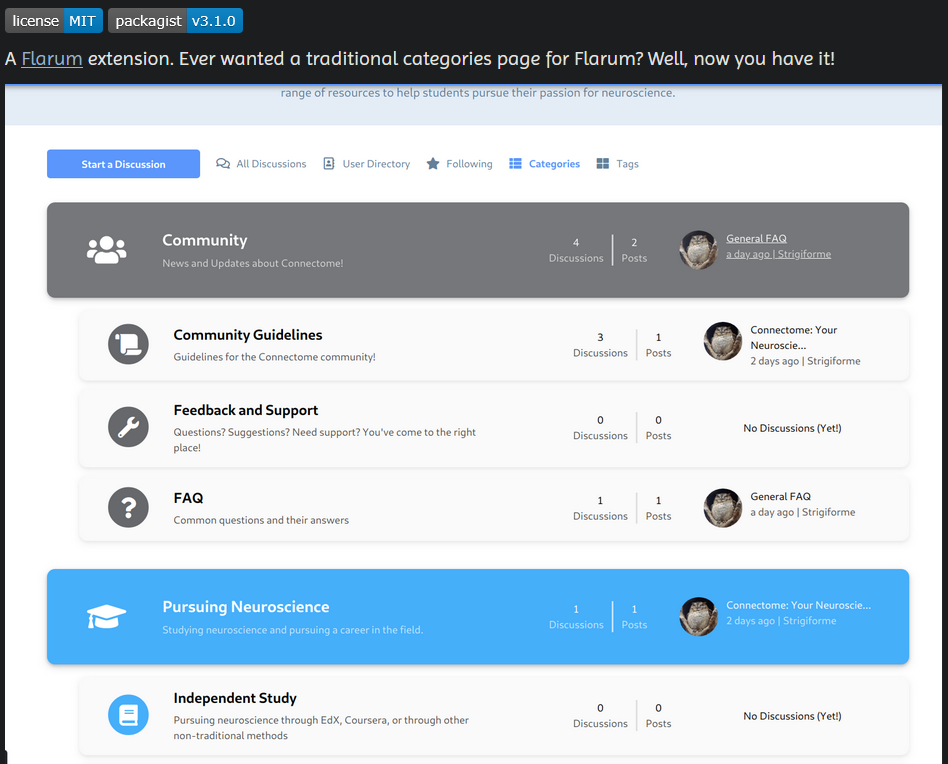Click the Independent Study book icon
Image resolution: width=948 pixels, height=764 pixels.
pyautogui.click(x=128, y=715)
